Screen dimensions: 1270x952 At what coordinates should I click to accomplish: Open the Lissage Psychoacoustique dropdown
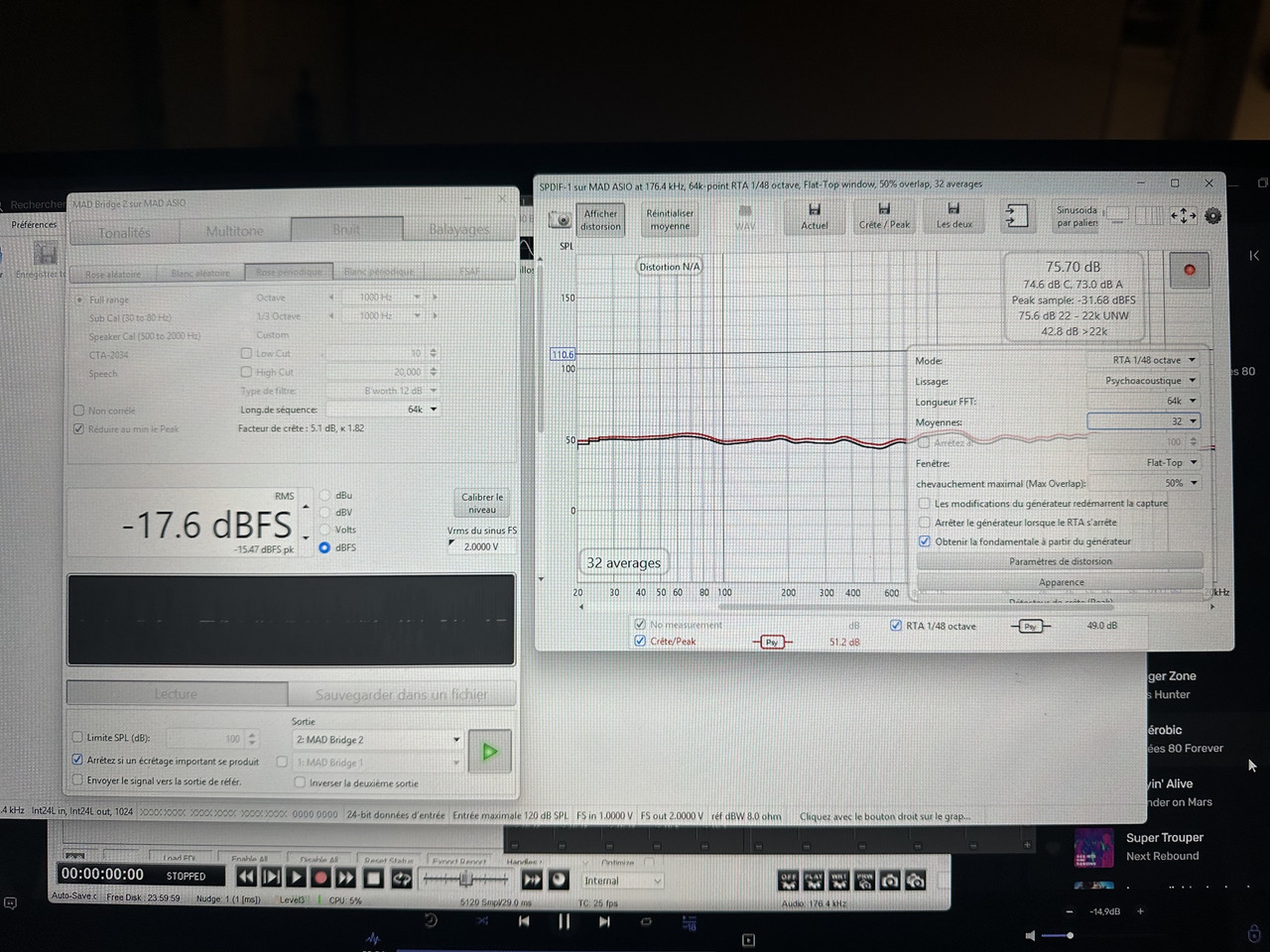pyautogui.click(x=1145, y=381)
